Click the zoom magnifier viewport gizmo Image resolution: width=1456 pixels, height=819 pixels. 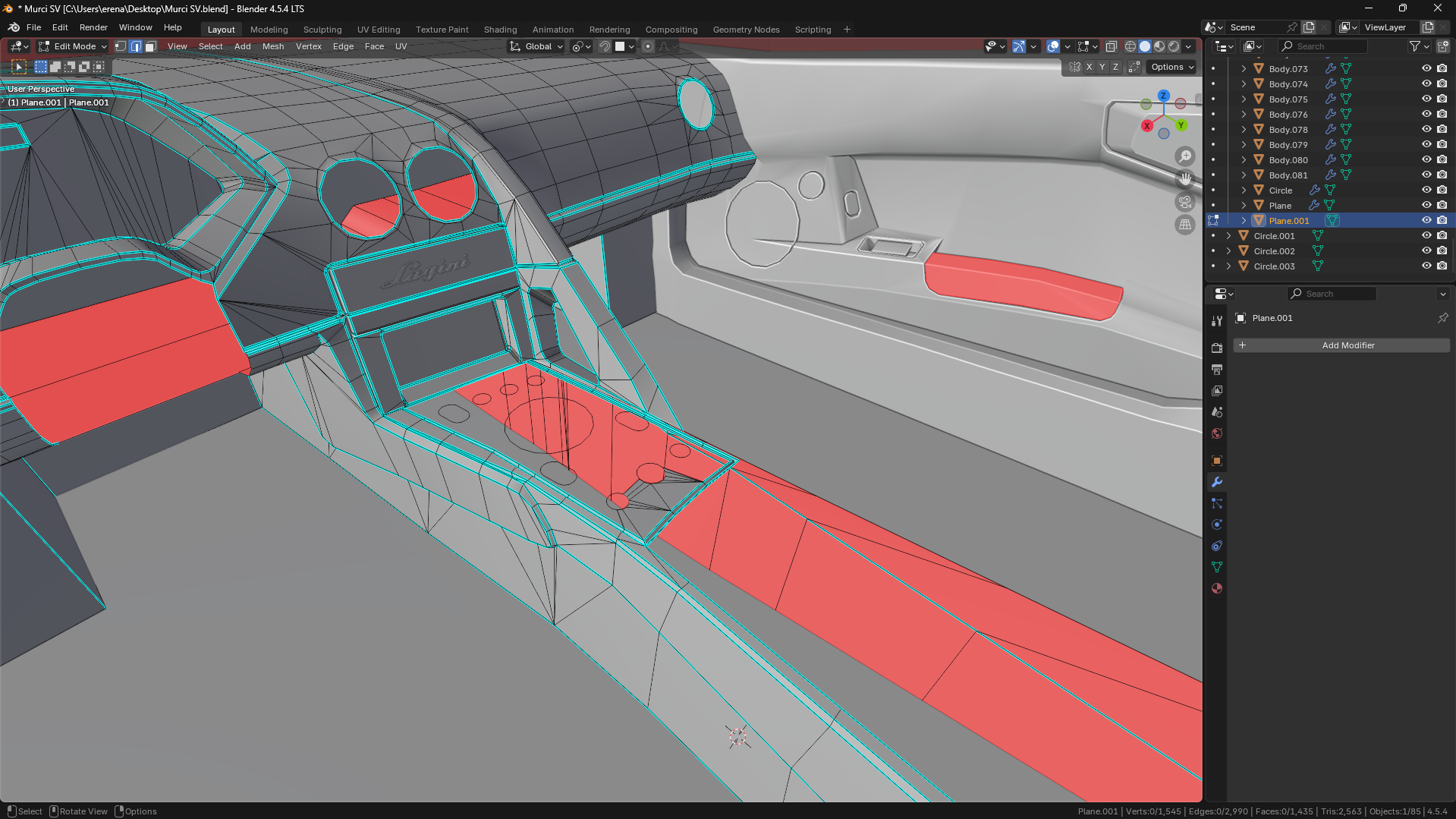[x=1185, y=156]
